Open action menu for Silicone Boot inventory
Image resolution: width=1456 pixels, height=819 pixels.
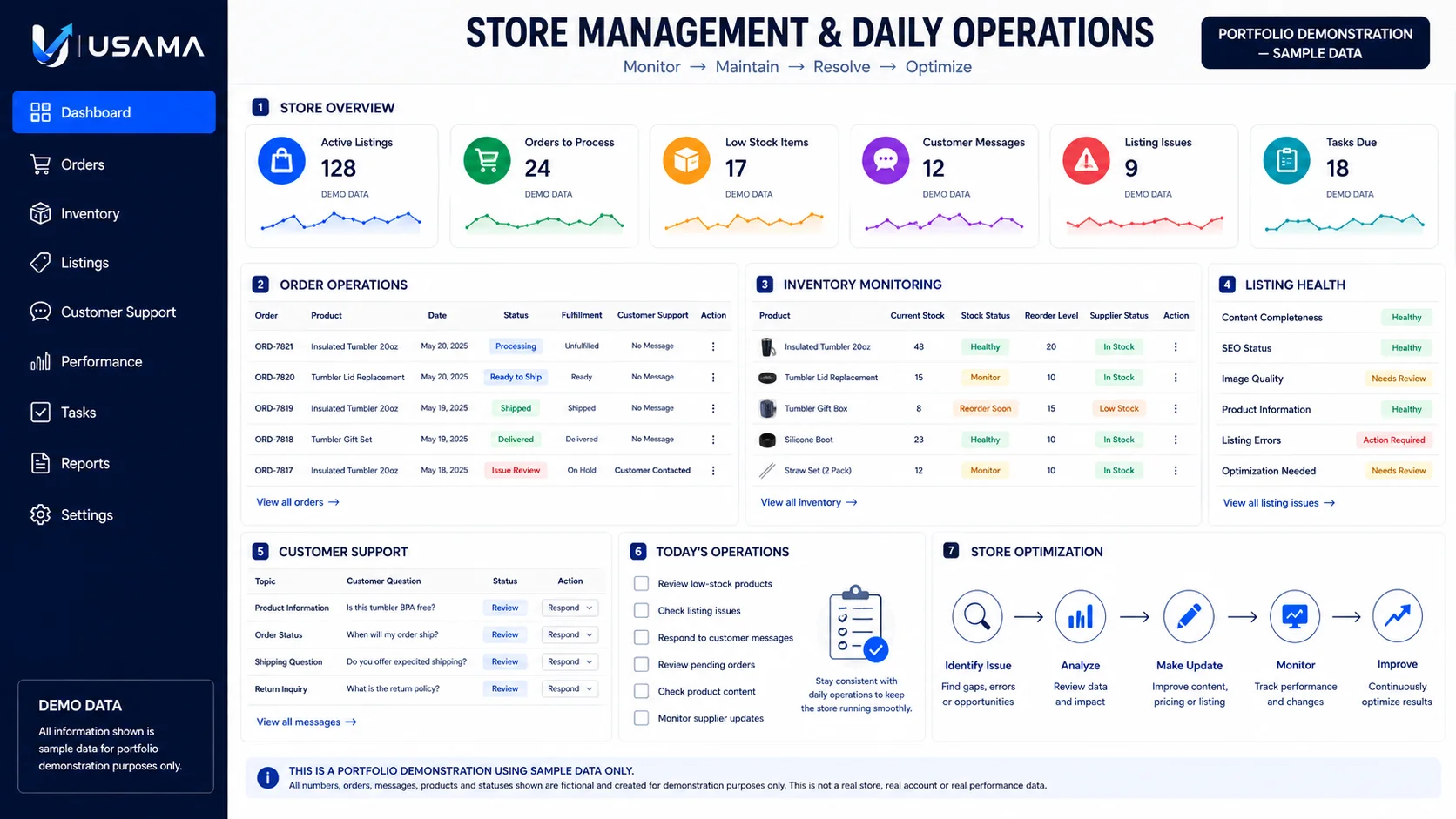click(x=1176, y=440)
